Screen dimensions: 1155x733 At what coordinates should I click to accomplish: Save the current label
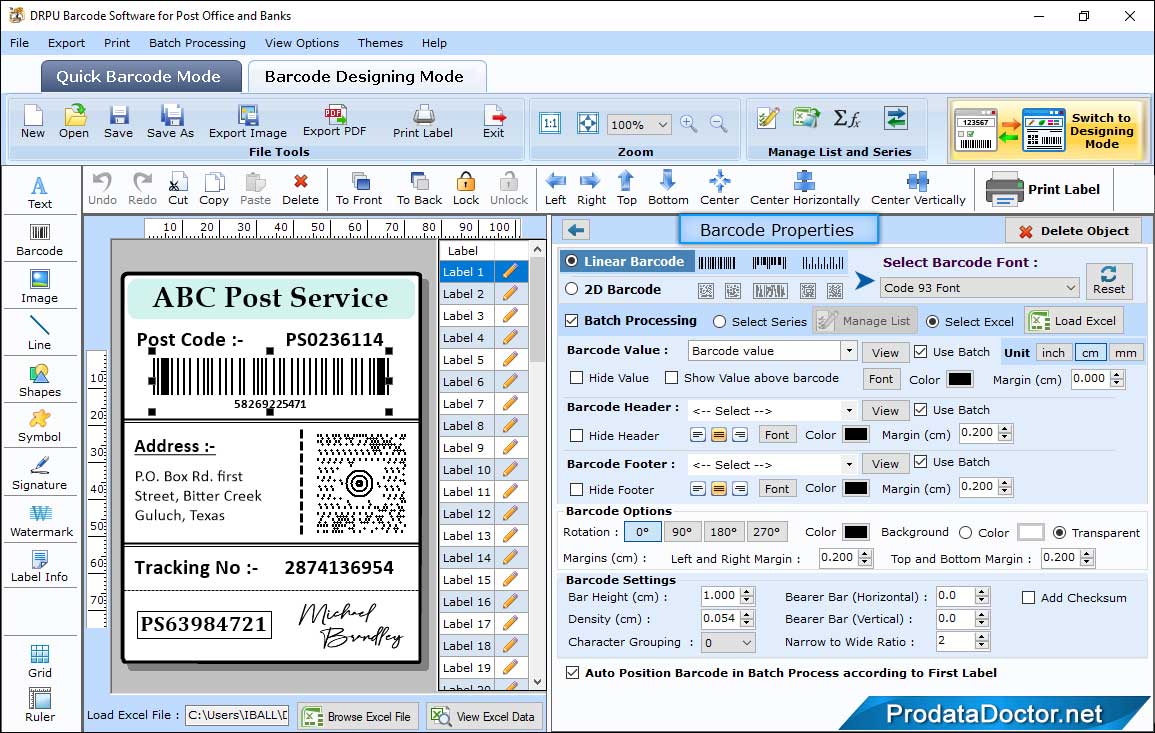click(119, 122)
